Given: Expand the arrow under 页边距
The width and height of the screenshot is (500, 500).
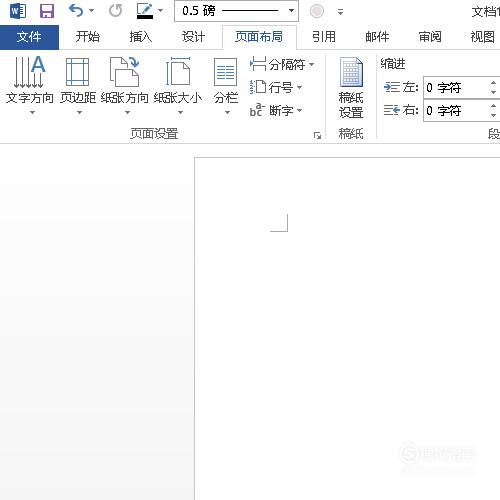Looking at the screenshot, I should pyautogui.click(x=79, y=112).
